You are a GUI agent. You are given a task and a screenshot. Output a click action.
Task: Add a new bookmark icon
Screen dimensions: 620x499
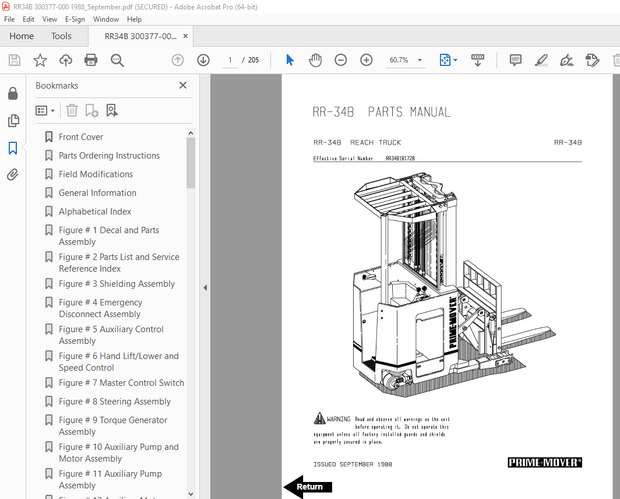click(x=92, y=110)
